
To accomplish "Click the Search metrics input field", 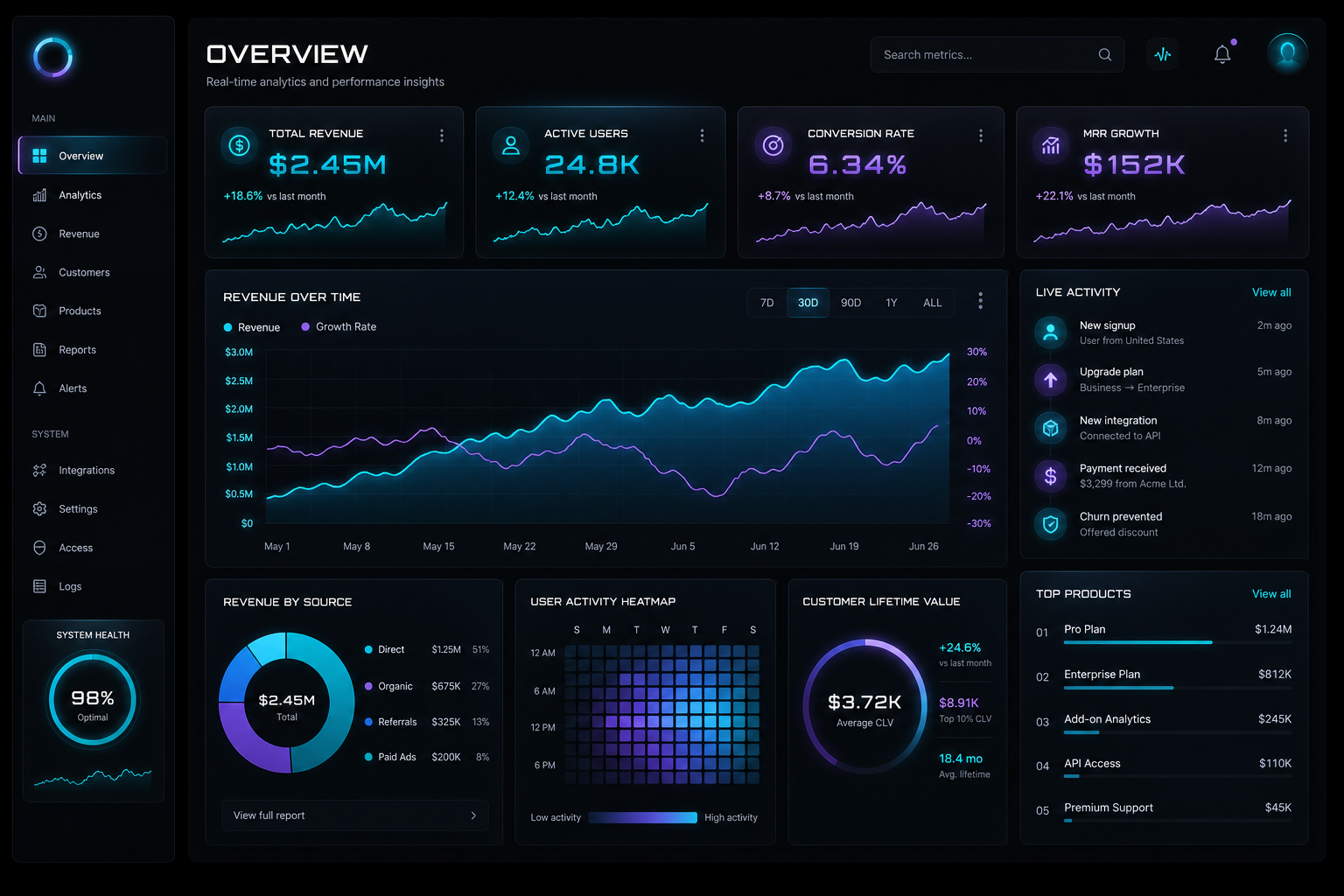I will (997, 54).
